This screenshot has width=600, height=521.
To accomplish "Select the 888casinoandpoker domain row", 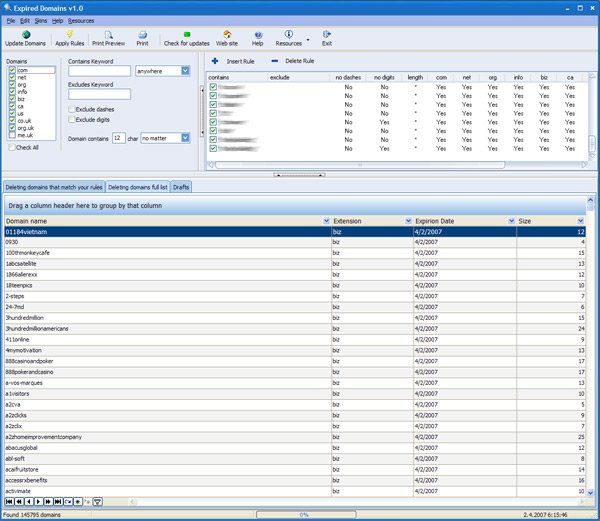I will click(295, 361).
